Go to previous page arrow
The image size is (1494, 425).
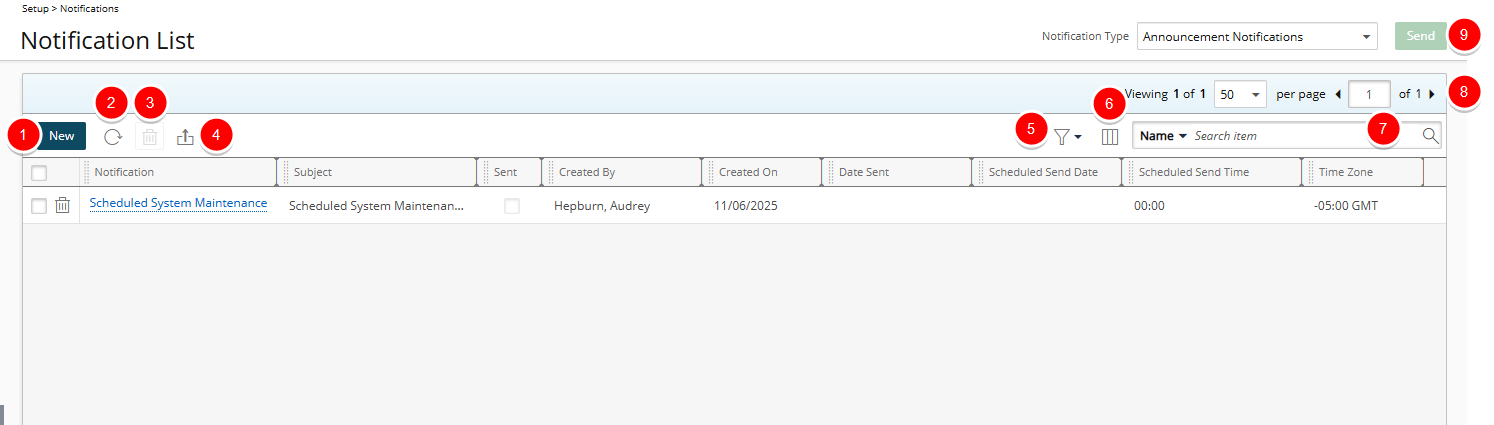[1338, 94]
